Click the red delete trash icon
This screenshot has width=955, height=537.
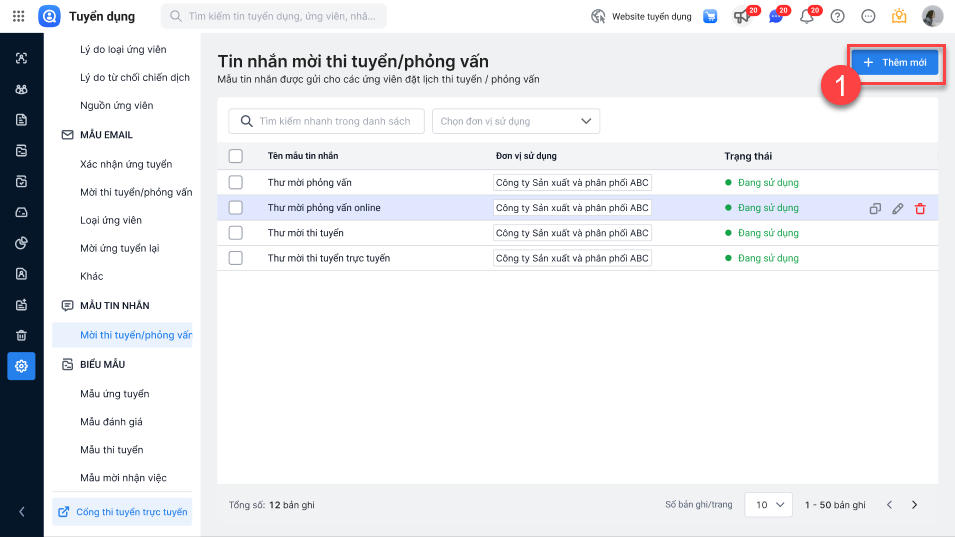920,208
